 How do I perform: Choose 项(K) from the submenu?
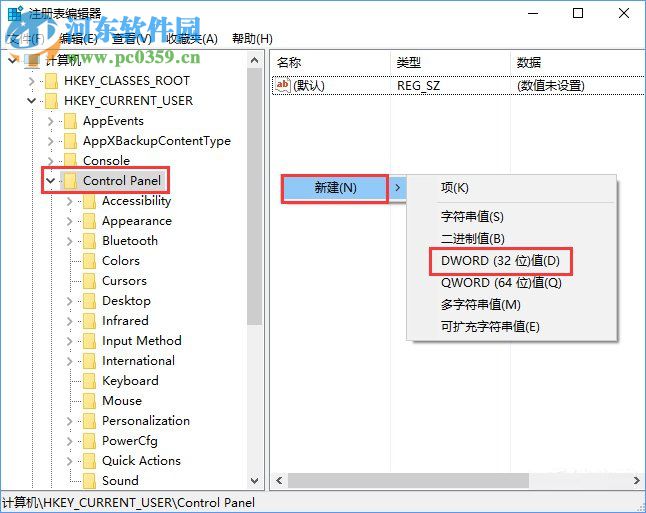coord(455,188)
